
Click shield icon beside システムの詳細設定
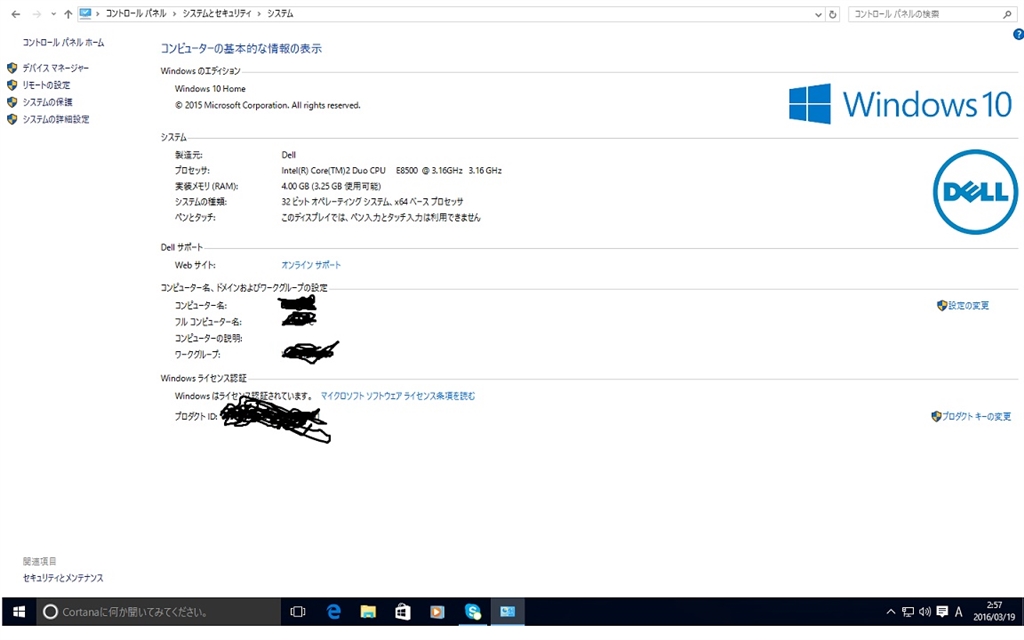(12, 119)
